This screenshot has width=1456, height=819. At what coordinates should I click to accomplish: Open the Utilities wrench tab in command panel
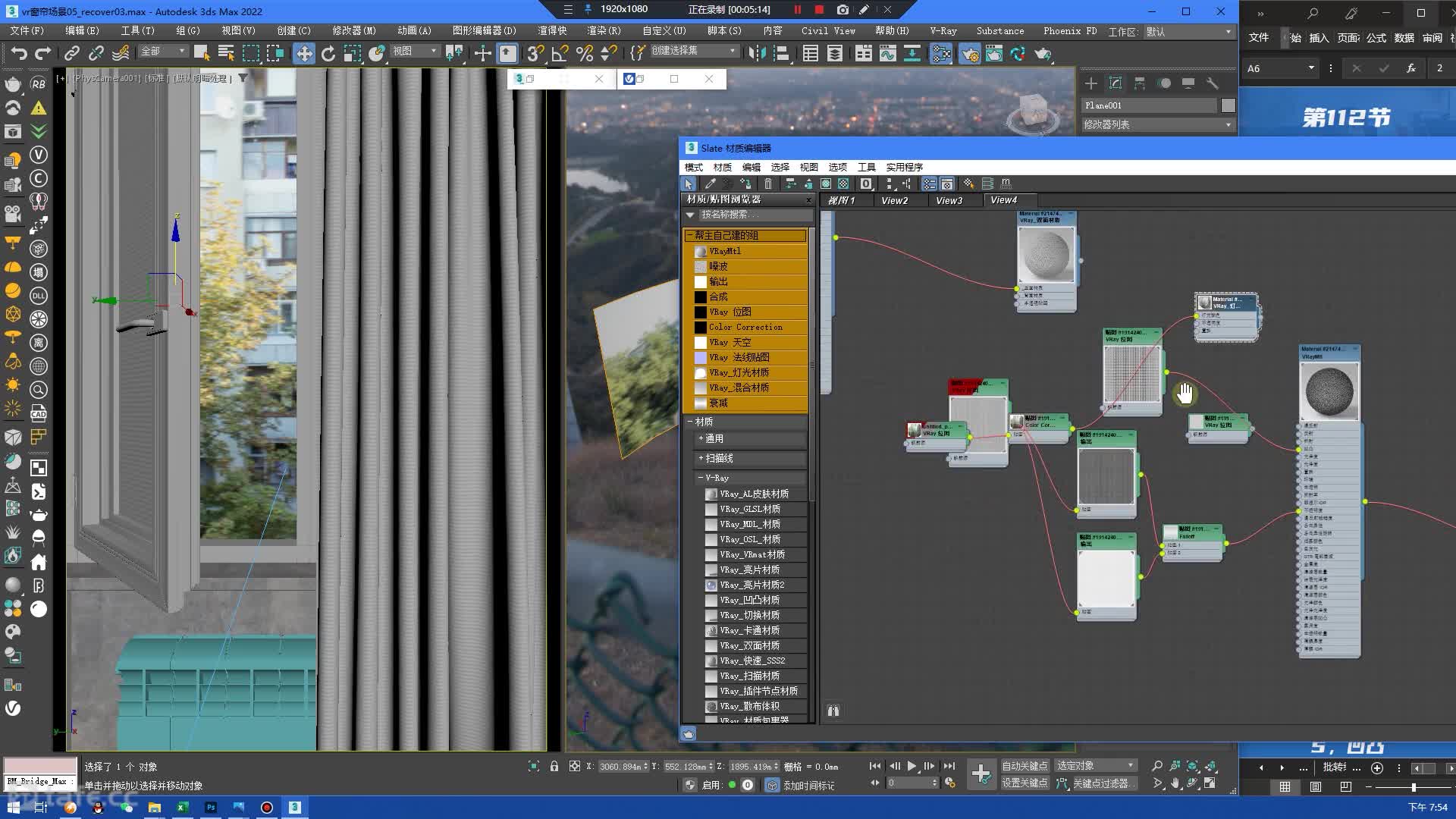click(1213, 83)
